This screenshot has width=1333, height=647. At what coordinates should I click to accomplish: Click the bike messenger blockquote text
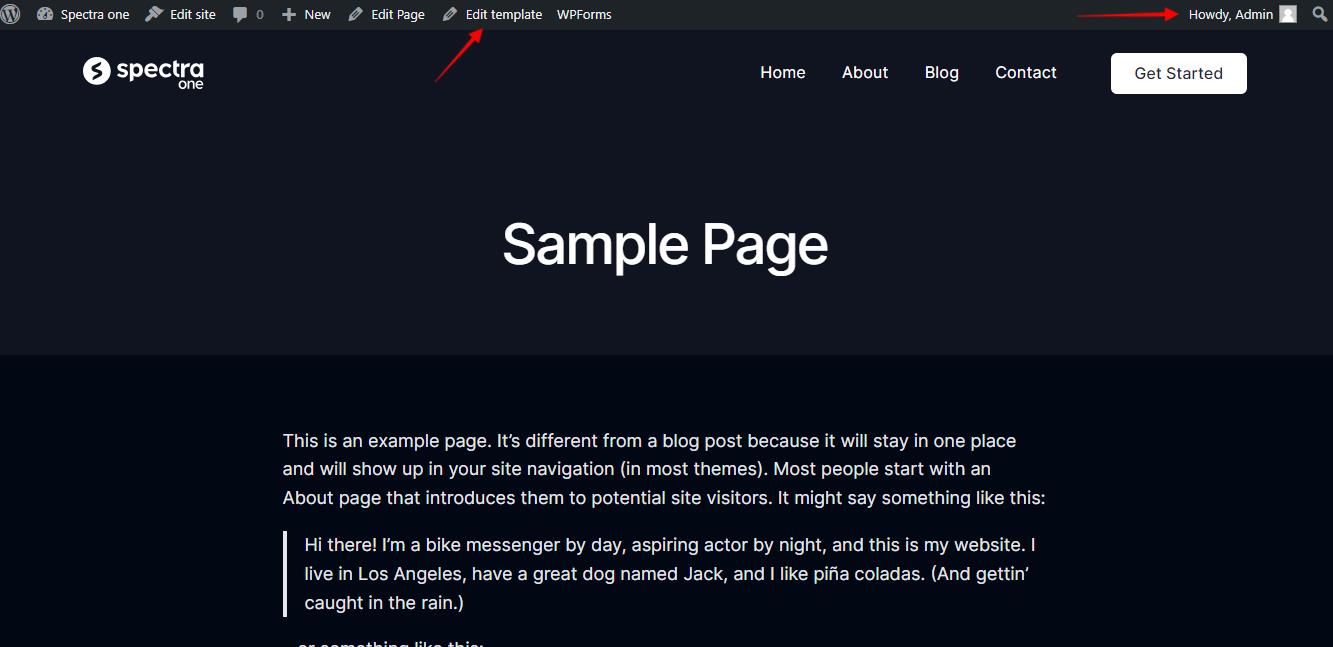tap(669, 574)
